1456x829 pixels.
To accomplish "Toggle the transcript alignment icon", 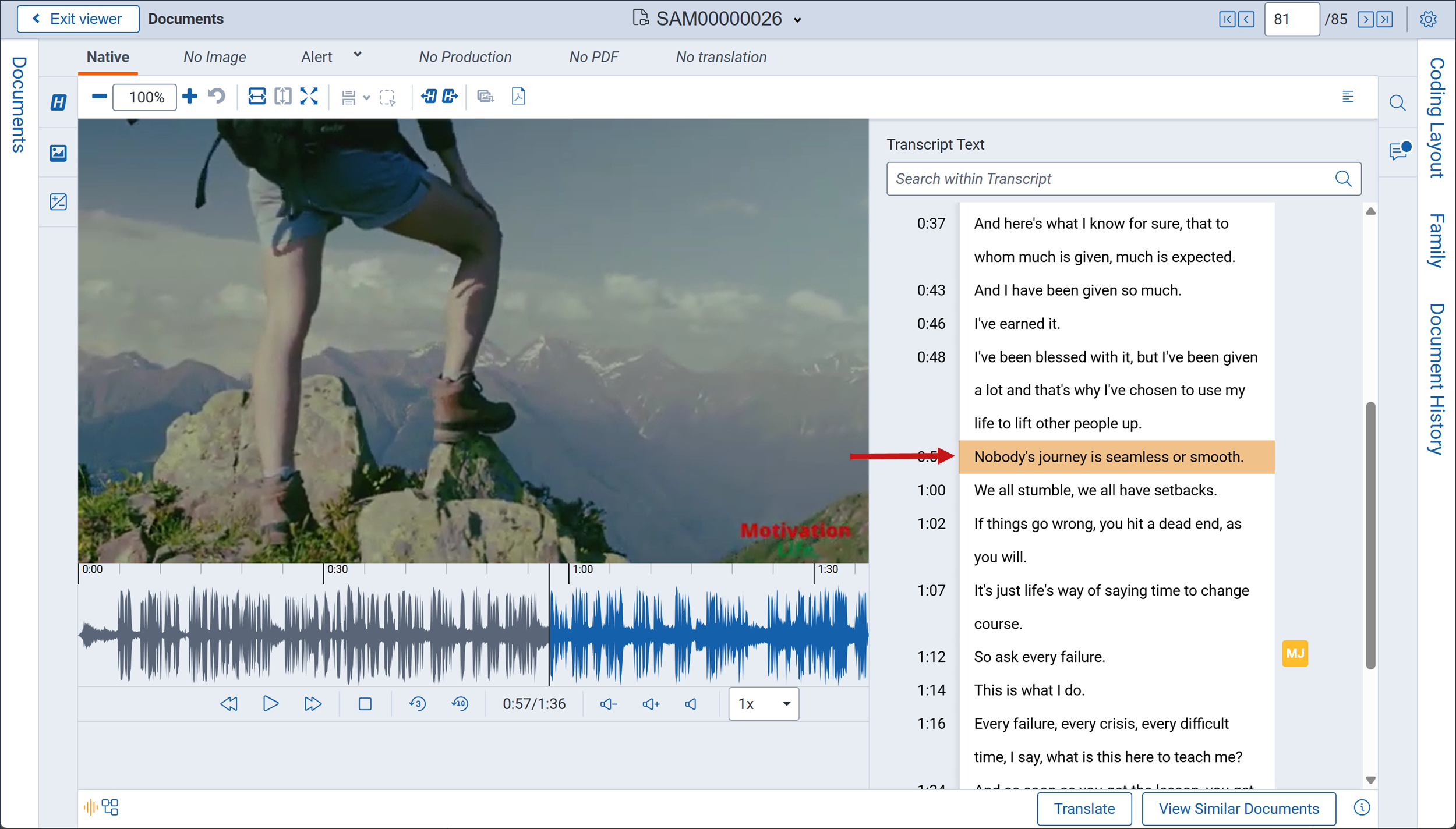I will [x=1348, y=97].
